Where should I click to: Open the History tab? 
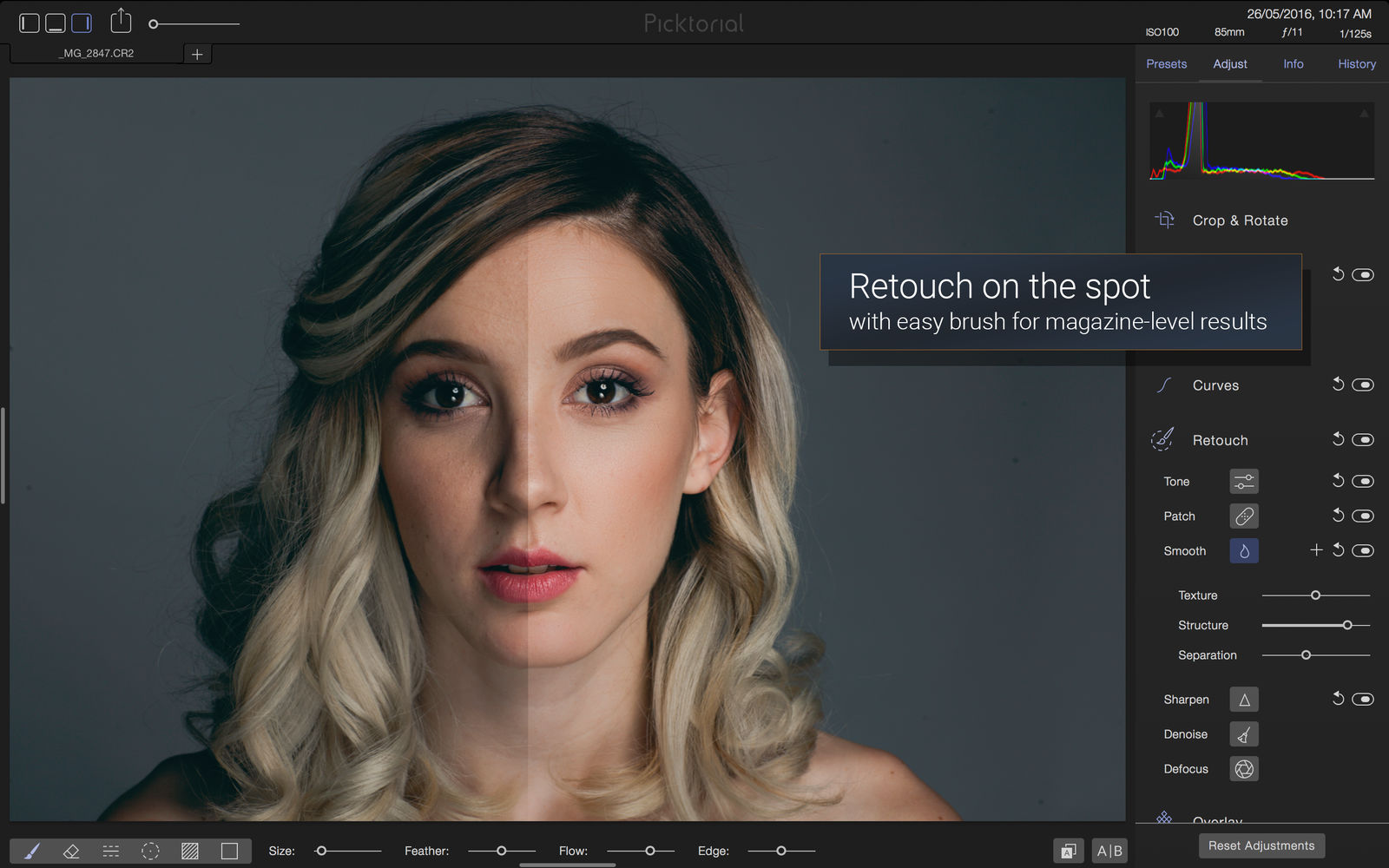click(1357, 64)
